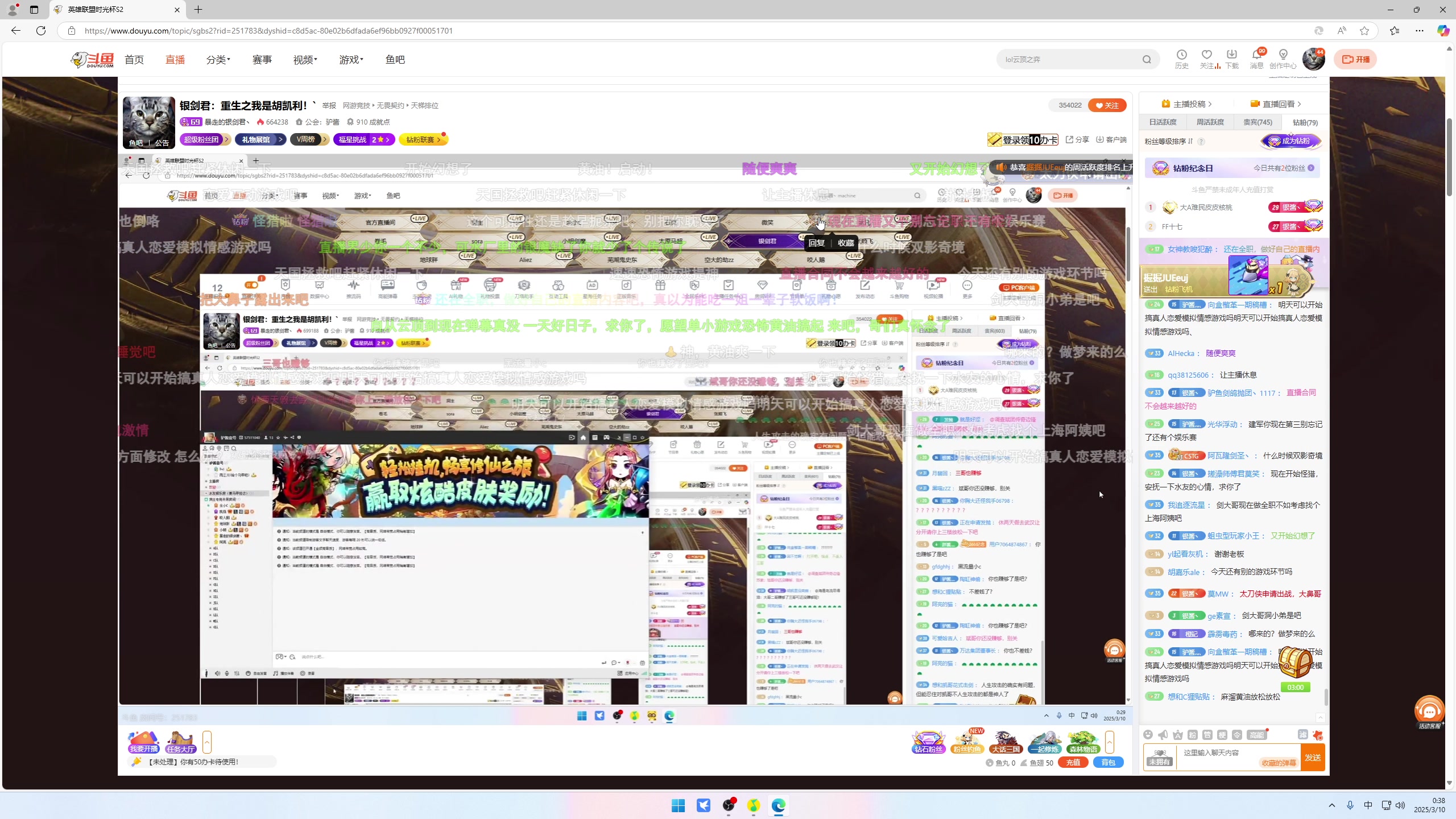Click the '充值' recharge button

[1073, 763]
